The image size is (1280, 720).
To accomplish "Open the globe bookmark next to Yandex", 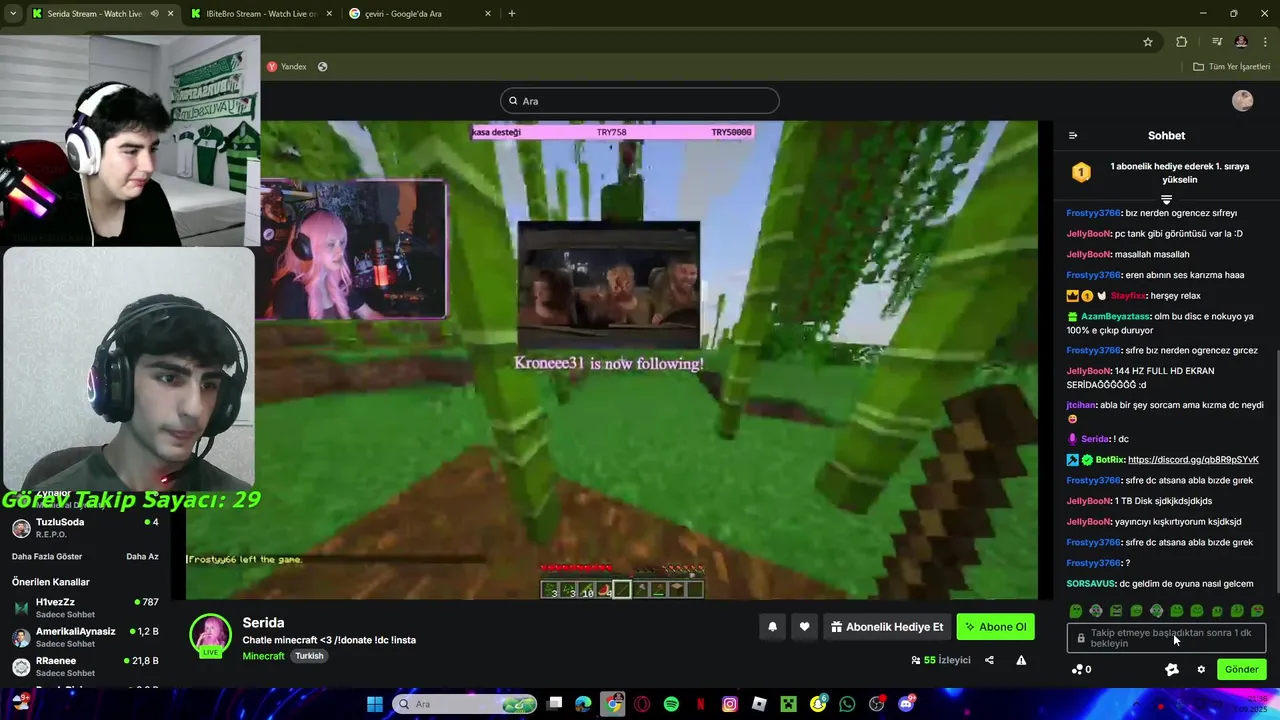I will [322, 66].
